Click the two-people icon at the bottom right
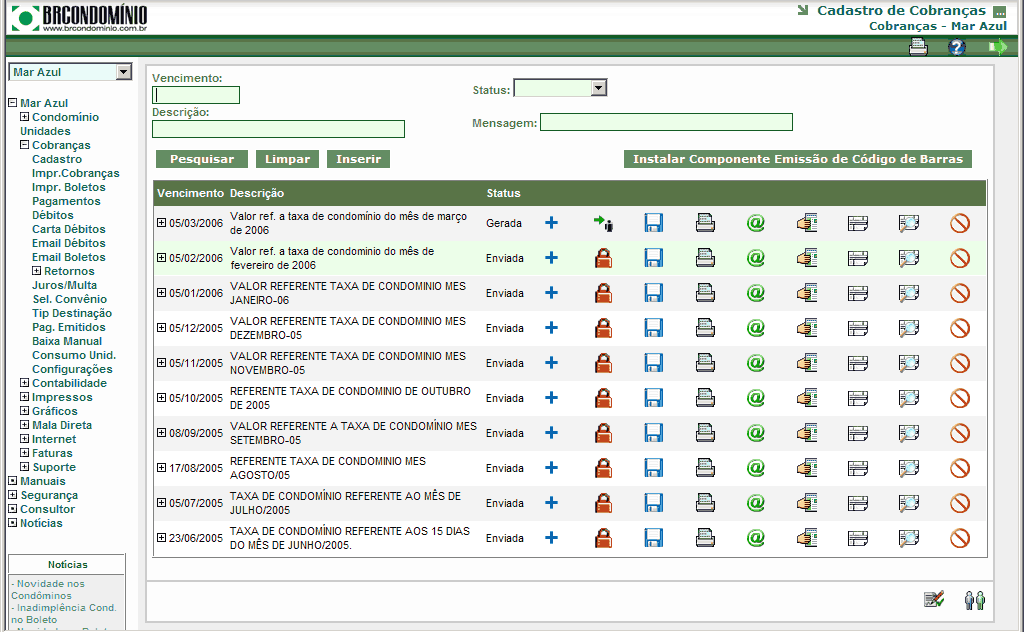The width and height of the screenshot is (1024, 632). click(974, 599)
